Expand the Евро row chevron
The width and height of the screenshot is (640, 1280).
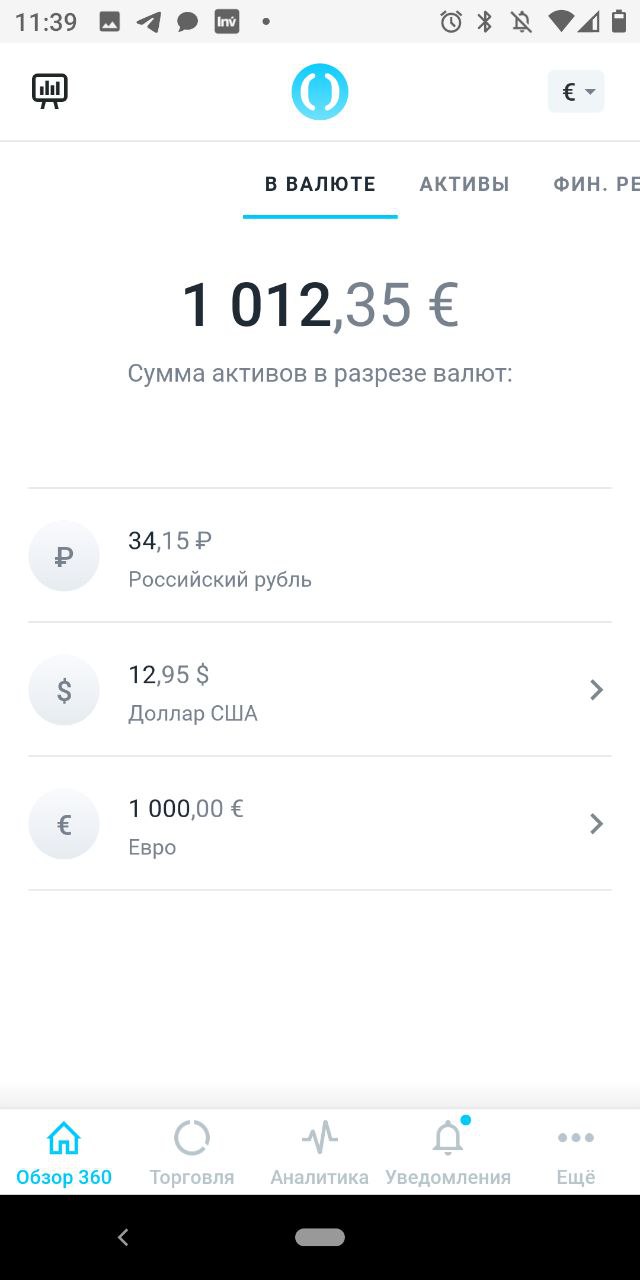[596, 824]
